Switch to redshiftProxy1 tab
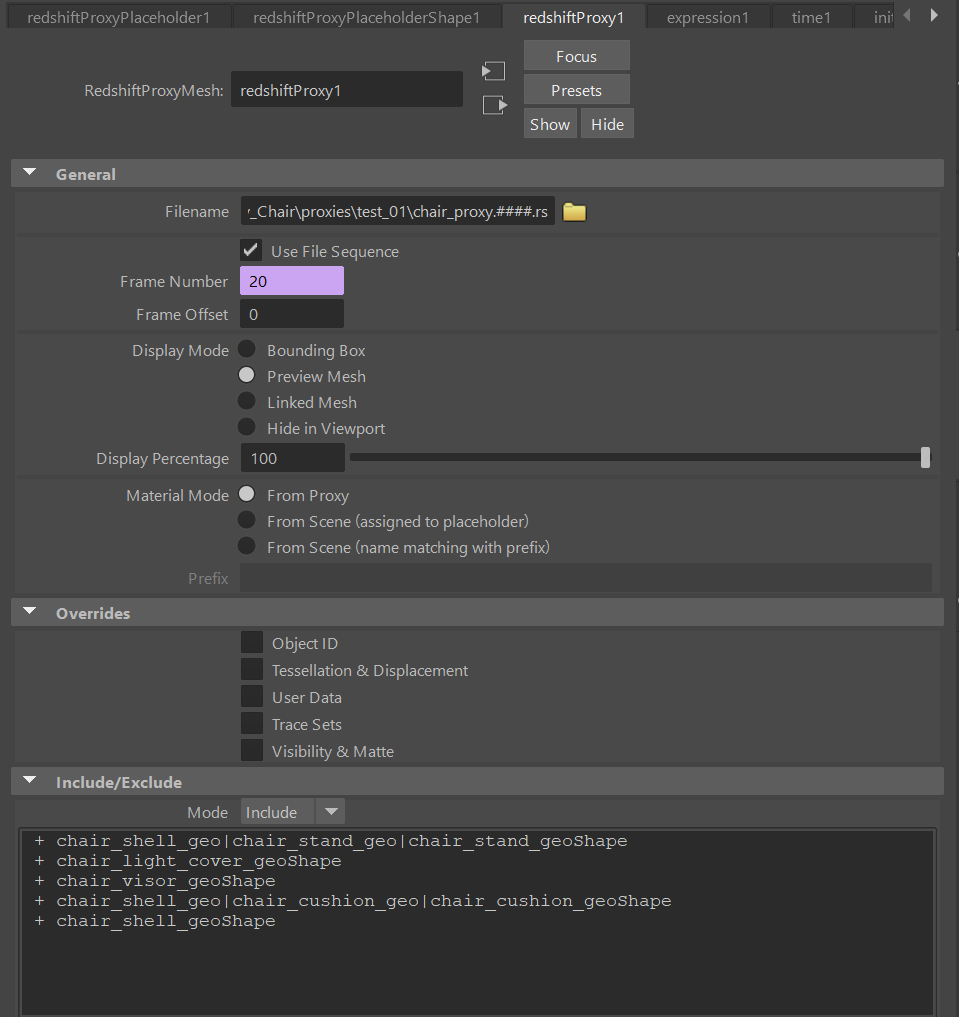This screenshot has width=959, height=1017. click(x=574, y=18)
